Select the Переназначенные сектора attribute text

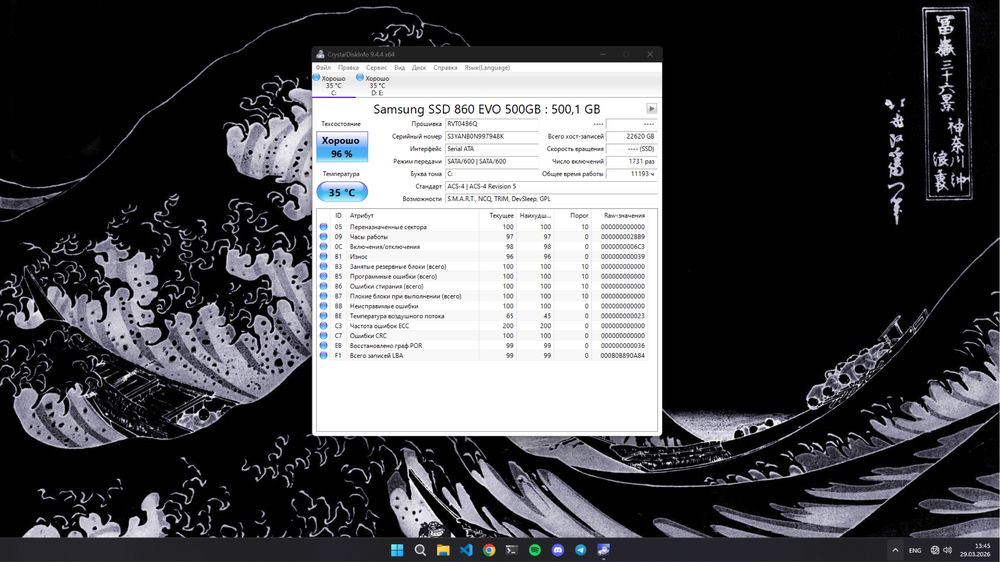pos(388,227)
